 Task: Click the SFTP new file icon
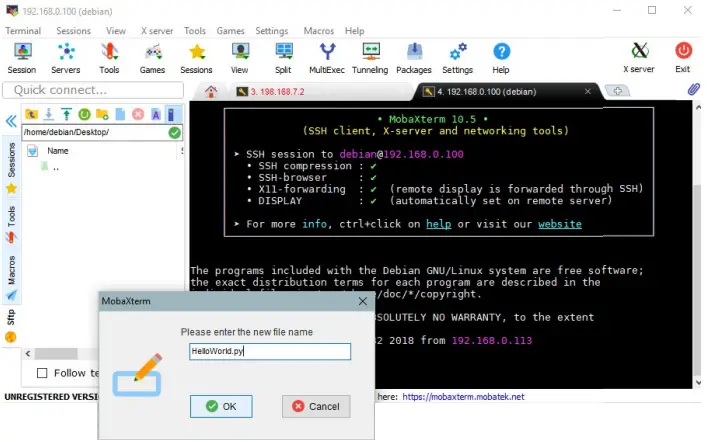coord(120,114)
